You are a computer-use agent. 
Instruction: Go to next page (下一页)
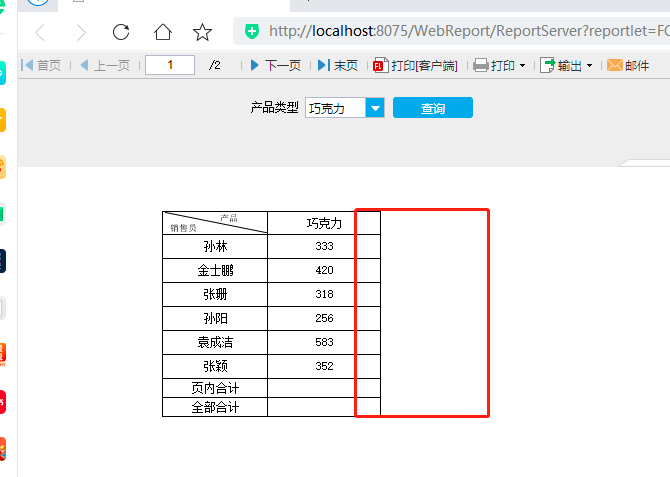click(x=276, y=65)
